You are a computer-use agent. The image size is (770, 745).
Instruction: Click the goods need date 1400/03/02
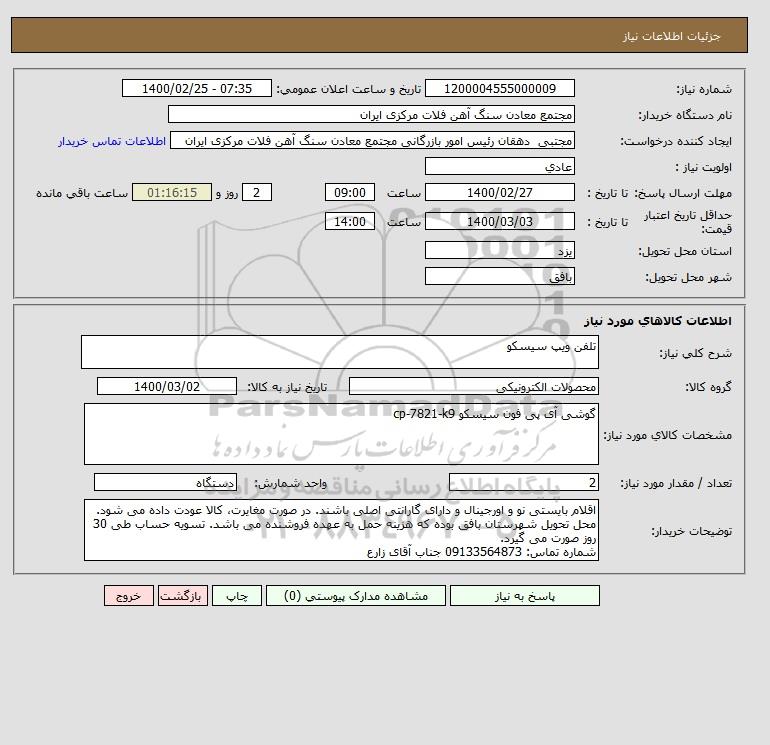167,386
